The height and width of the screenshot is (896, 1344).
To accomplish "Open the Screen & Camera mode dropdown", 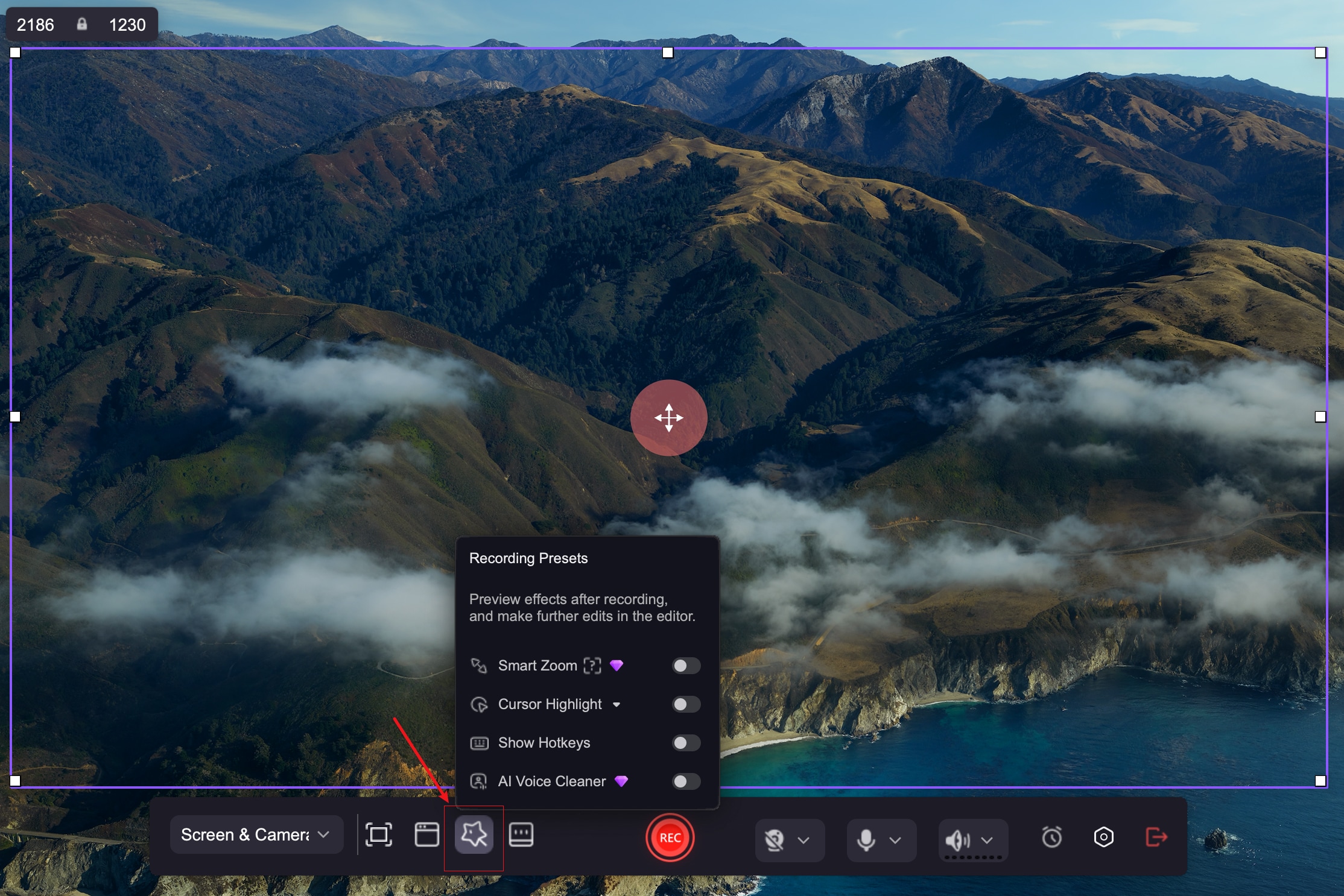I will (256, 835).
